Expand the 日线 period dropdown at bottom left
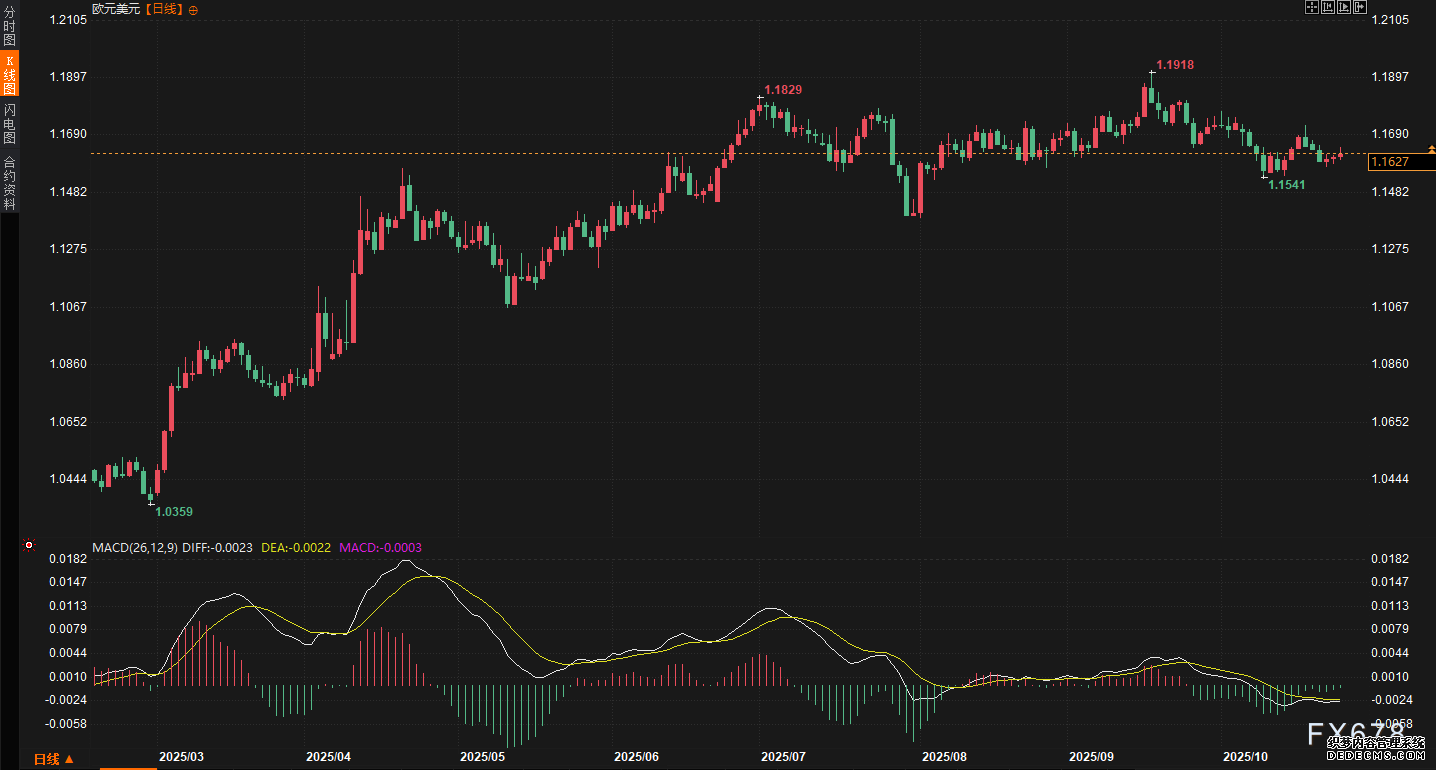Viewport: 1436px width, 770px height. coord(54,759)
